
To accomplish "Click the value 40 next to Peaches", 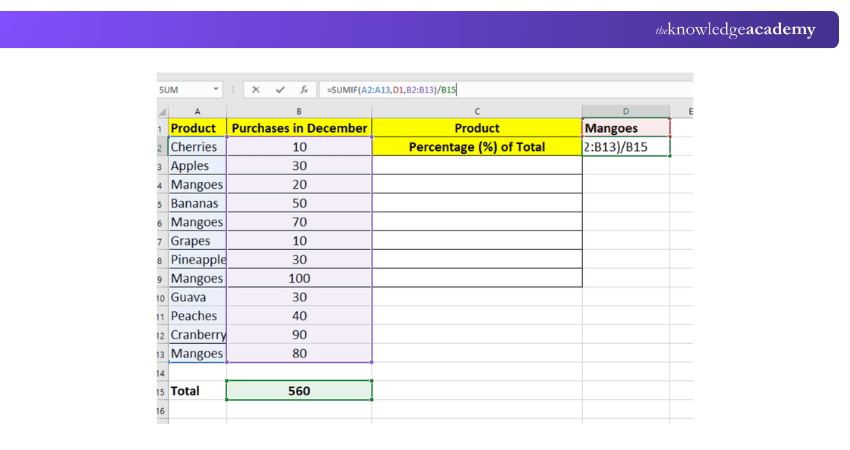I will (299, 316).
